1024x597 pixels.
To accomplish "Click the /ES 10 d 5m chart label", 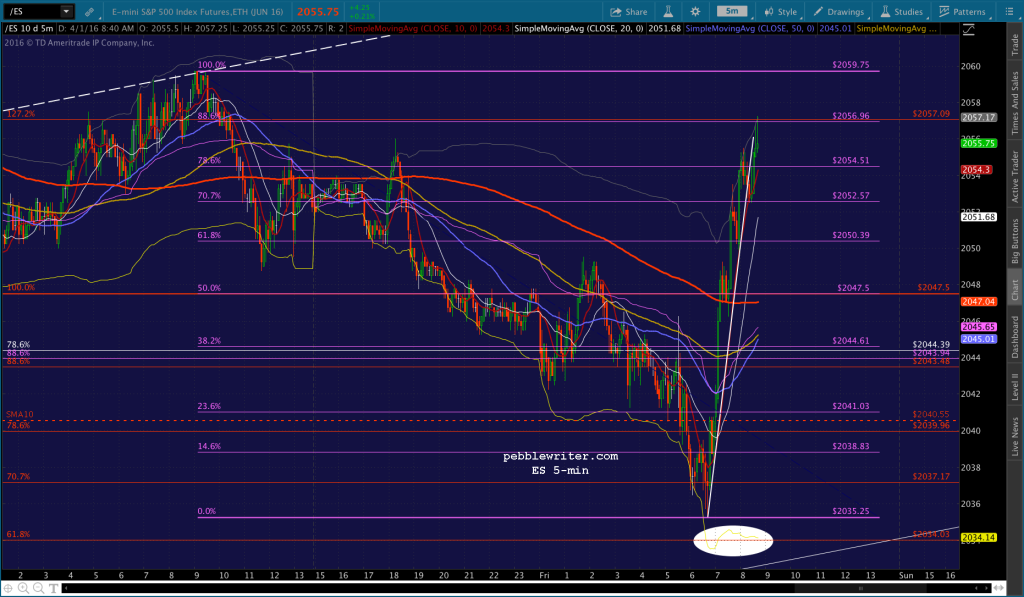I will 29,29.
